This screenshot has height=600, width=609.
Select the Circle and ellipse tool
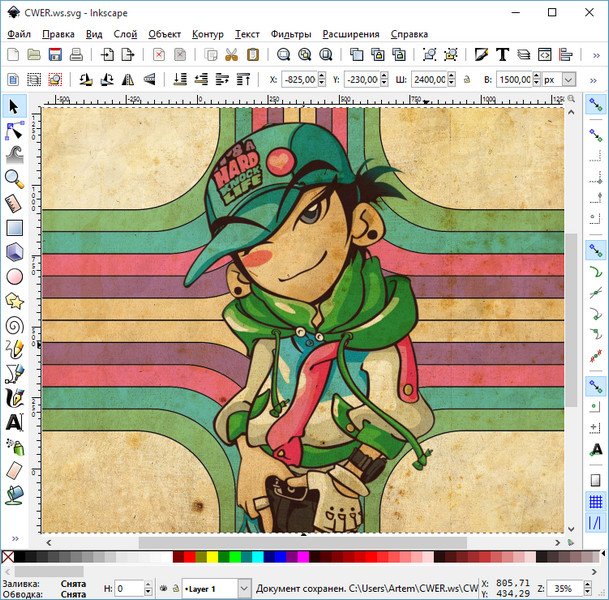pos(14,276)
